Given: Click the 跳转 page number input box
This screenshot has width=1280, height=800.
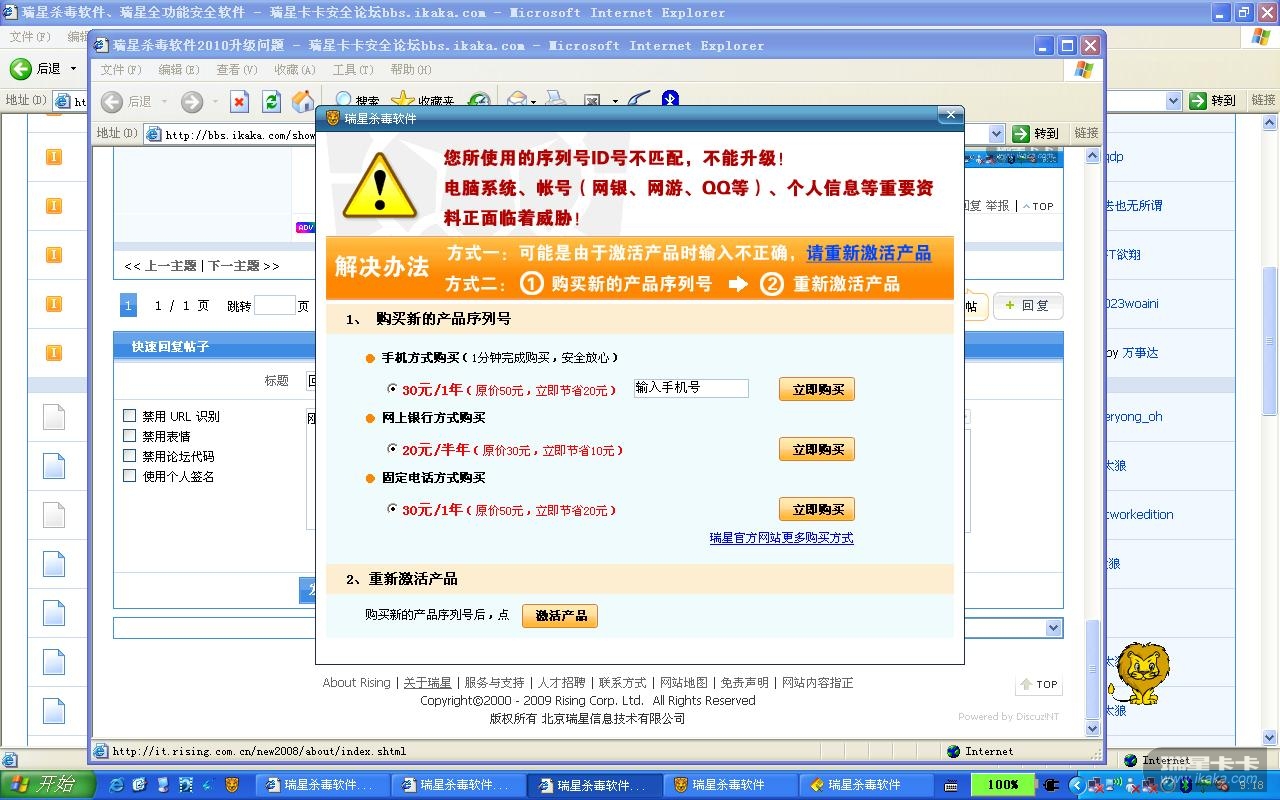Looking at the screenshot, I should tap(275, 306).
